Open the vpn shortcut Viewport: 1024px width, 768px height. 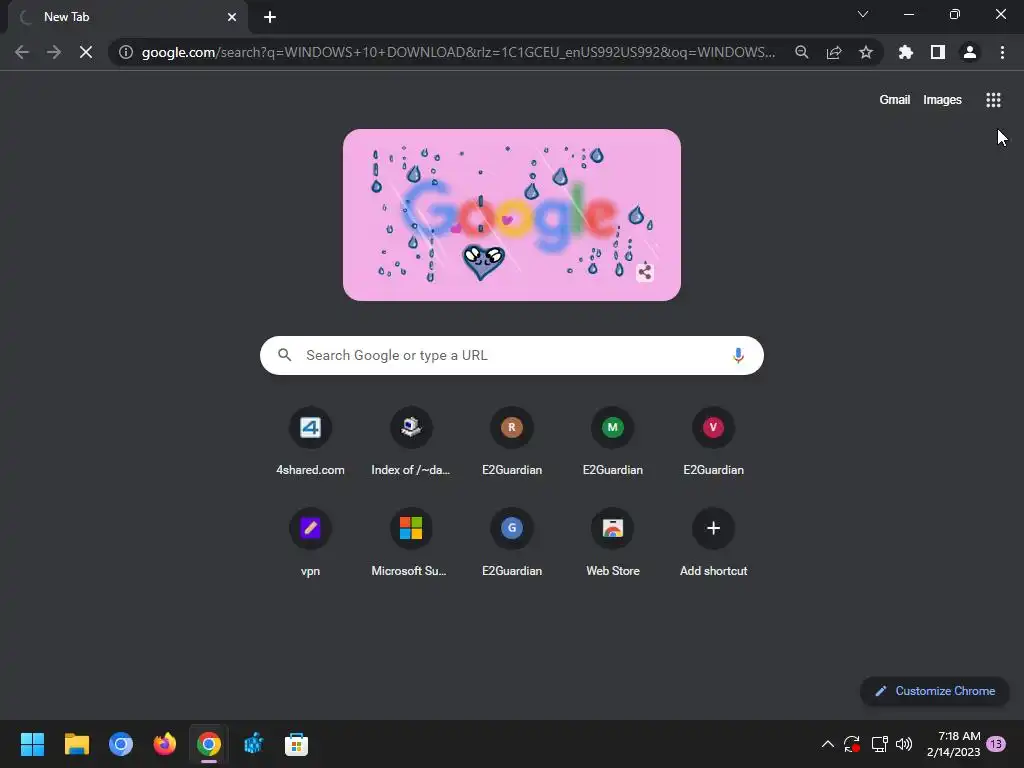coord(310,542)
